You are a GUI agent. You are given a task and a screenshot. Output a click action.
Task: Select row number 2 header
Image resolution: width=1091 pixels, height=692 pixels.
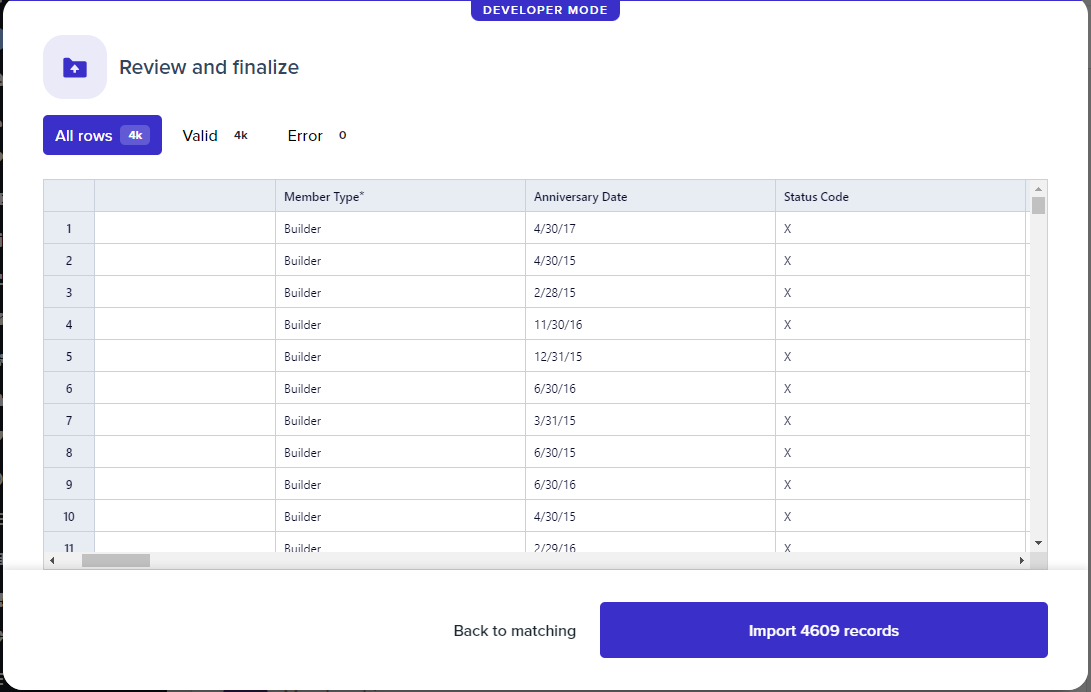pyautogui.click(x=69, y=260)
